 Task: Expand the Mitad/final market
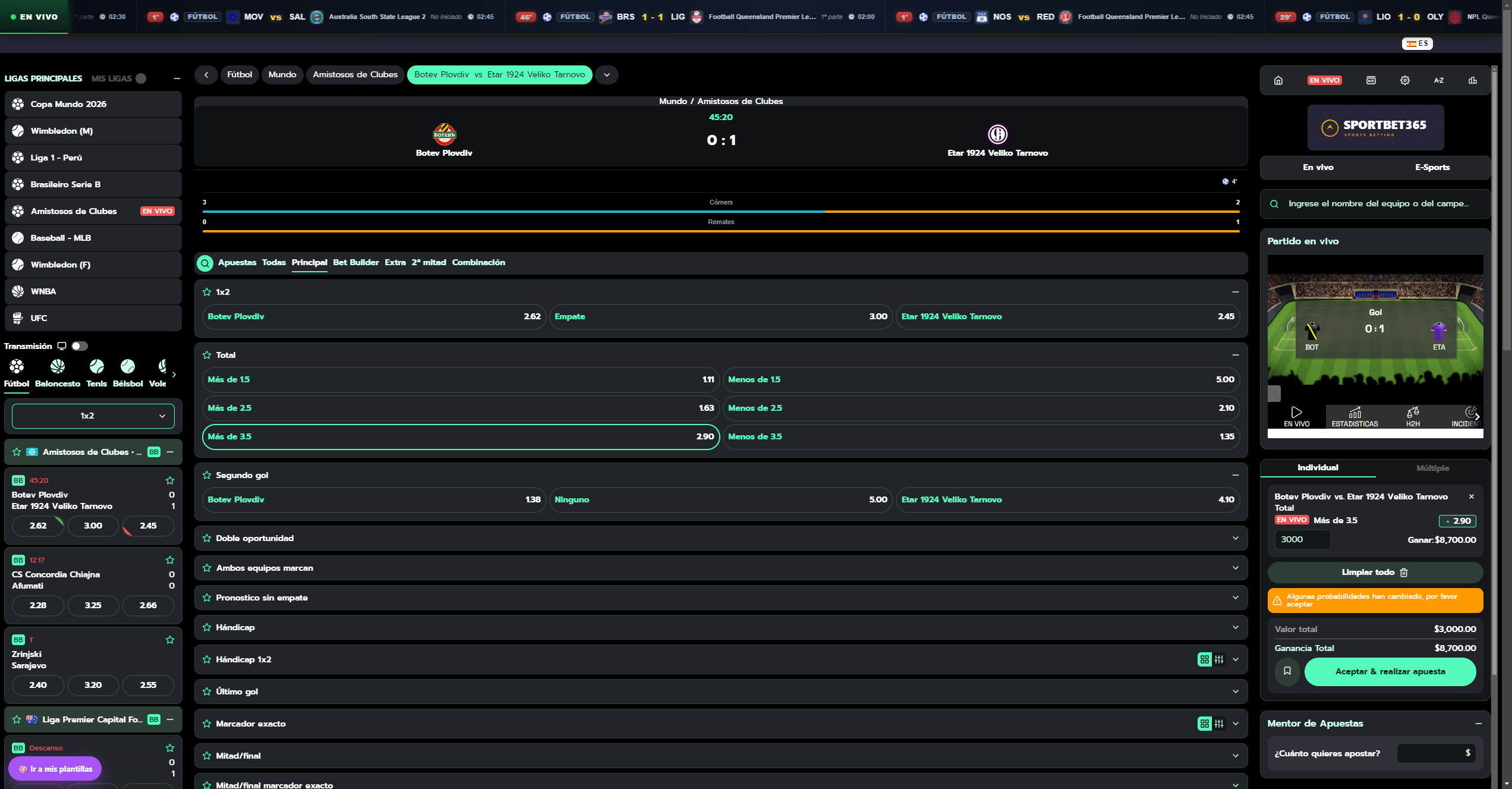(721, 756)
